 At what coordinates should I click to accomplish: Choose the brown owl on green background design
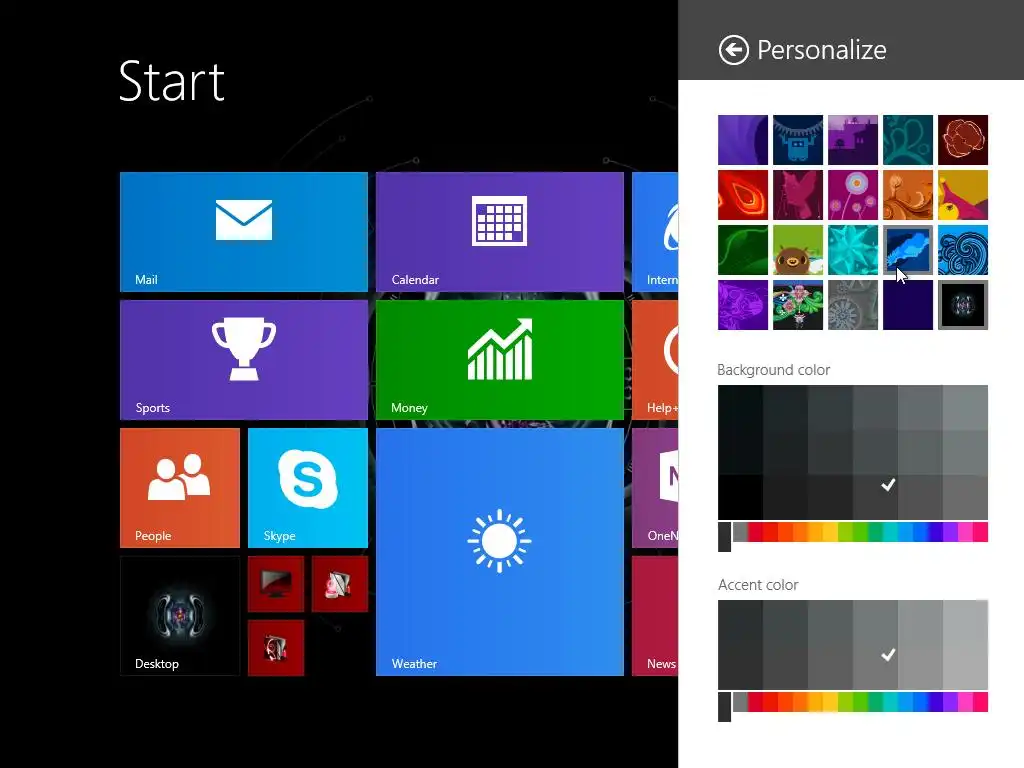(x=797, y=250)
